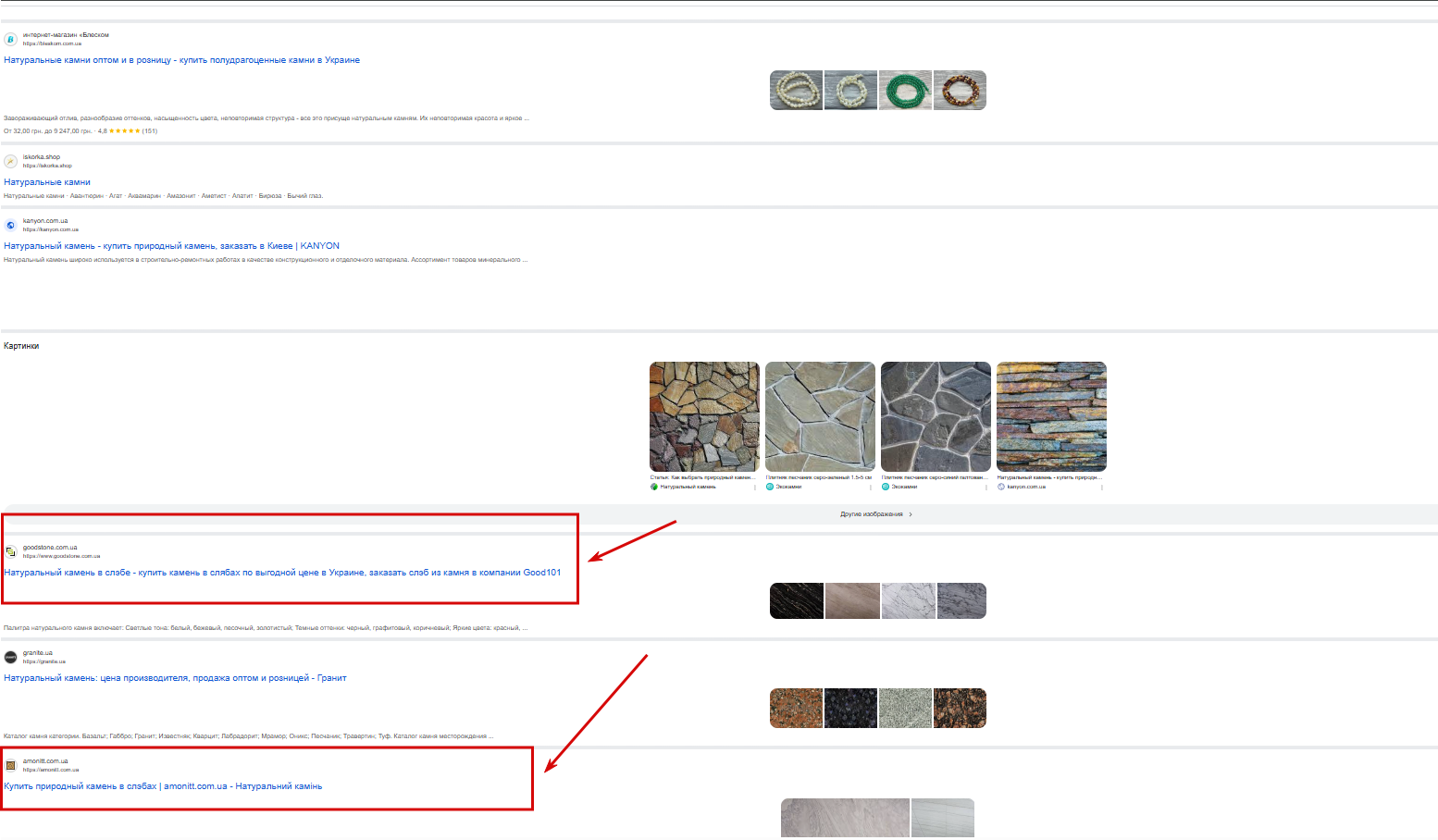Click kanyon.com.ua source icon under fourth image
Image resolution: width=1438 pixels, height=840 pixels.
[1001, 487]
